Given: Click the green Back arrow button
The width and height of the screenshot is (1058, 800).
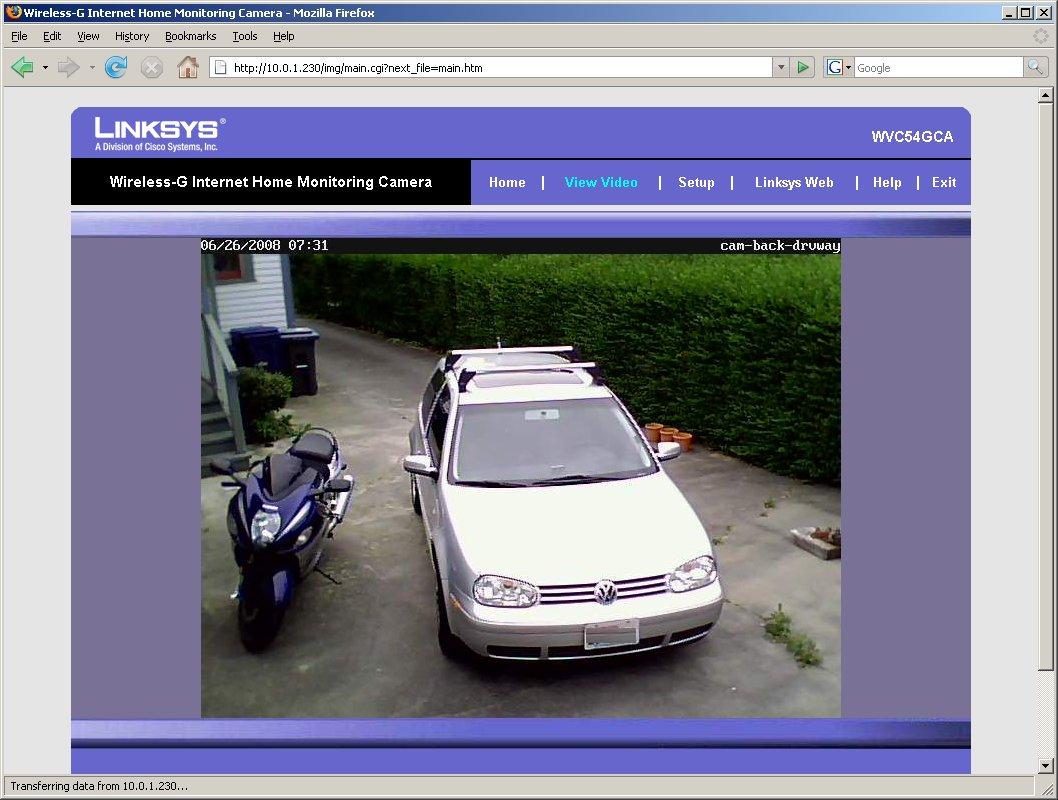Looking at the screenshot, I should click(22, 67).
